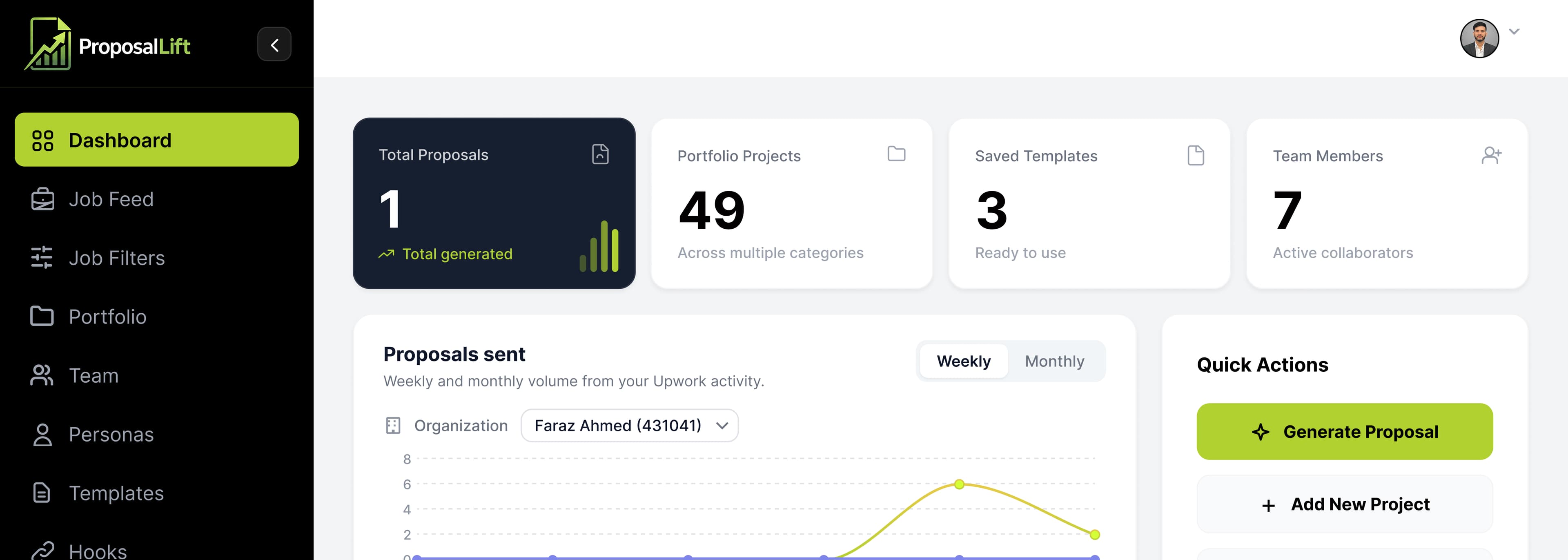This screenshot has width=1568, height=560.
Task: Click the Dashboard grid icon
Action: pyautogui.click(x=42, y=140)
